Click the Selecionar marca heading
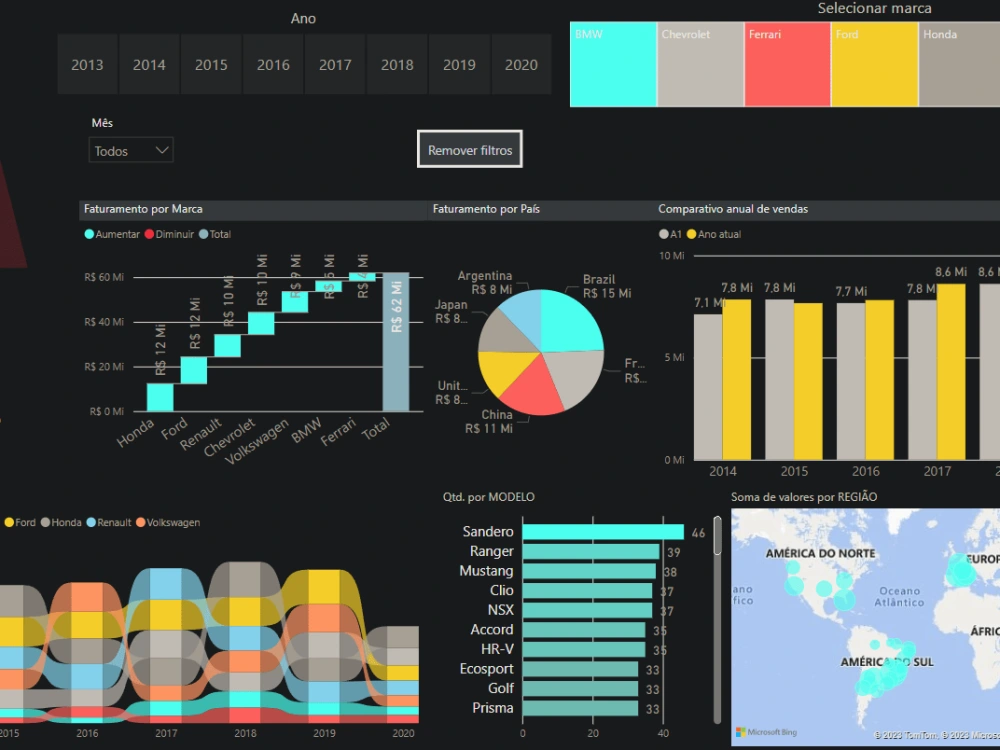1000x750 pixels. [x=874, y=8]
